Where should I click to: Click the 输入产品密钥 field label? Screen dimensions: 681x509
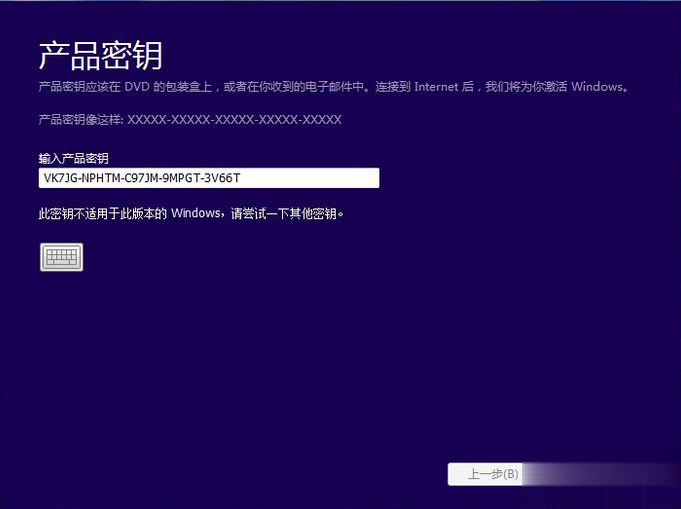(x=73, y=158)
